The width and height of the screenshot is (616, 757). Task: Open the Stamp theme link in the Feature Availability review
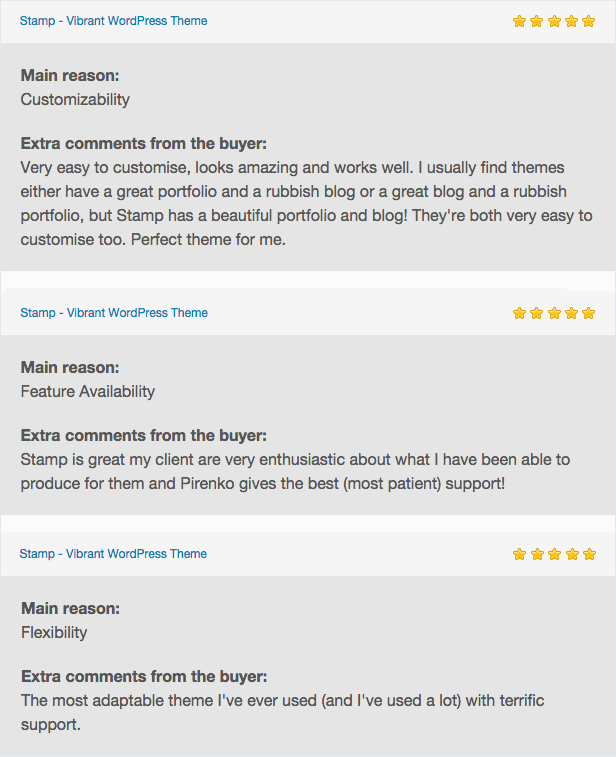coord(113,313)
